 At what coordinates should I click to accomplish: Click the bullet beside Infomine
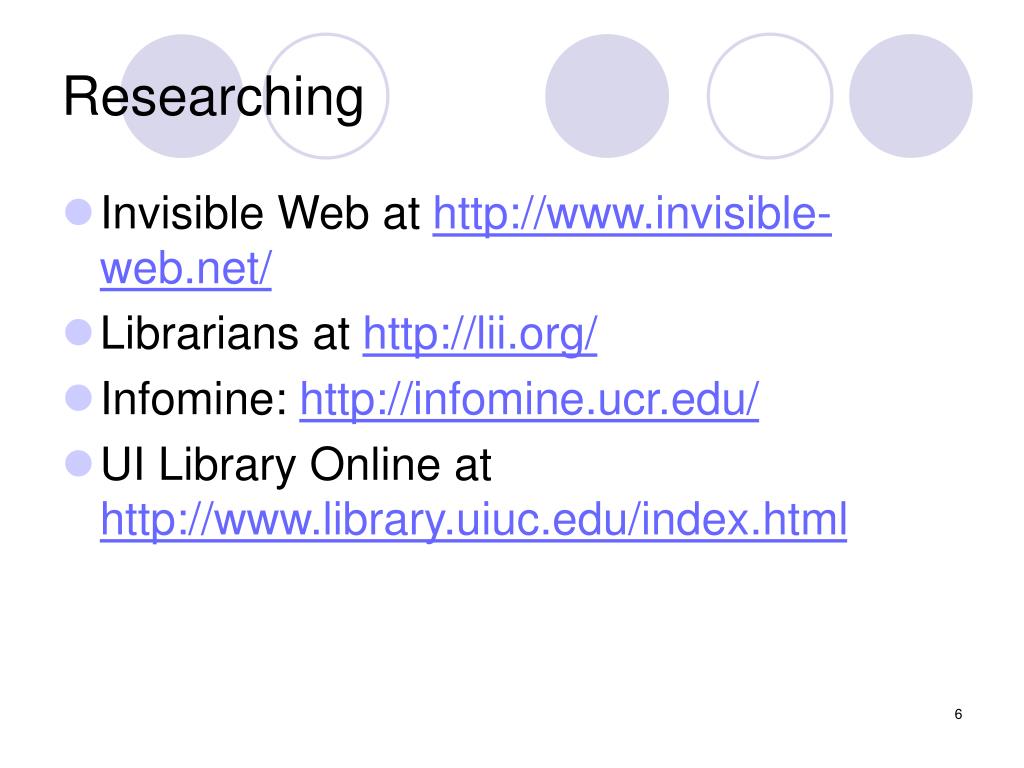[x=78, y=398]
